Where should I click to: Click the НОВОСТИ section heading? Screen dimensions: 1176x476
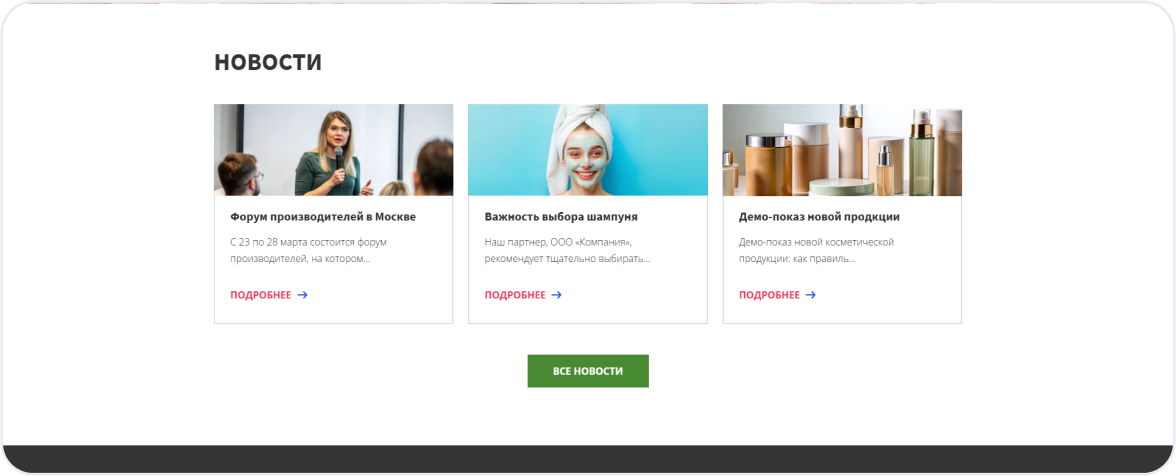tap(268, 62)
